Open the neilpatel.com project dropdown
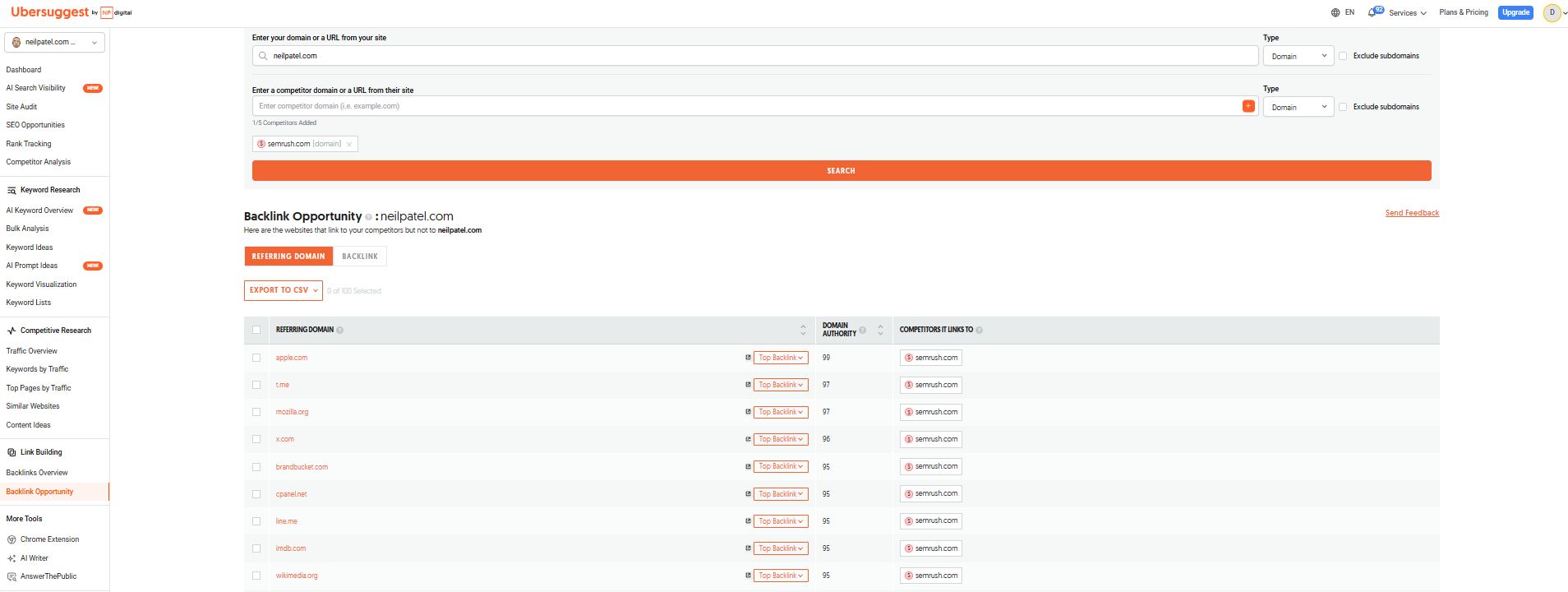 point(55,42)
